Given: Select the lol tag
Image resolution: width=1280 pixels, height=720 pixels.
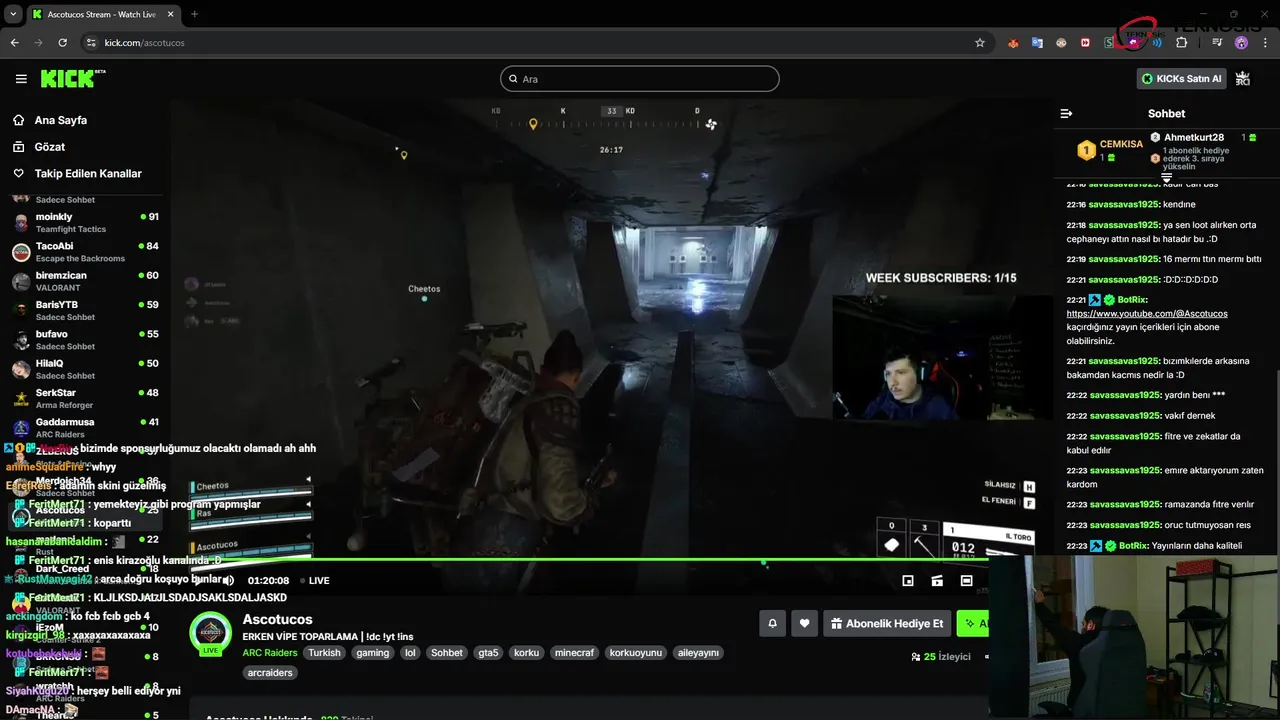Looking at the screenshot, I should tap(410, 652).
